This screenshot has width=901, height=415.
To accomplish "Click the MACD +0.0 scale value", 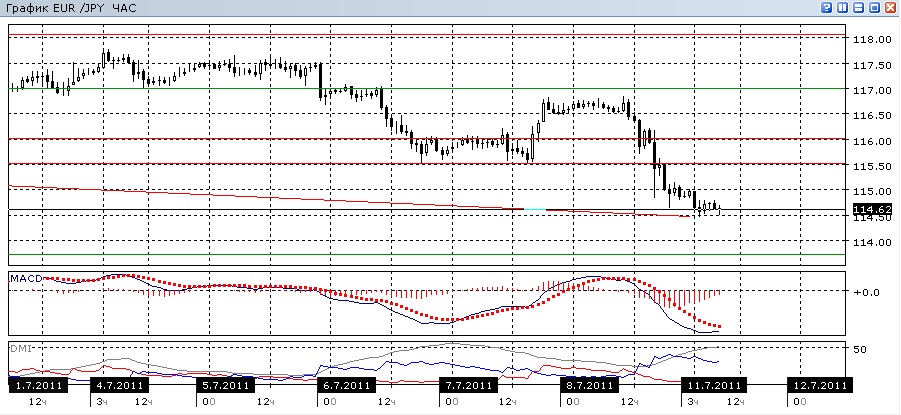I will tap(867, 292).
